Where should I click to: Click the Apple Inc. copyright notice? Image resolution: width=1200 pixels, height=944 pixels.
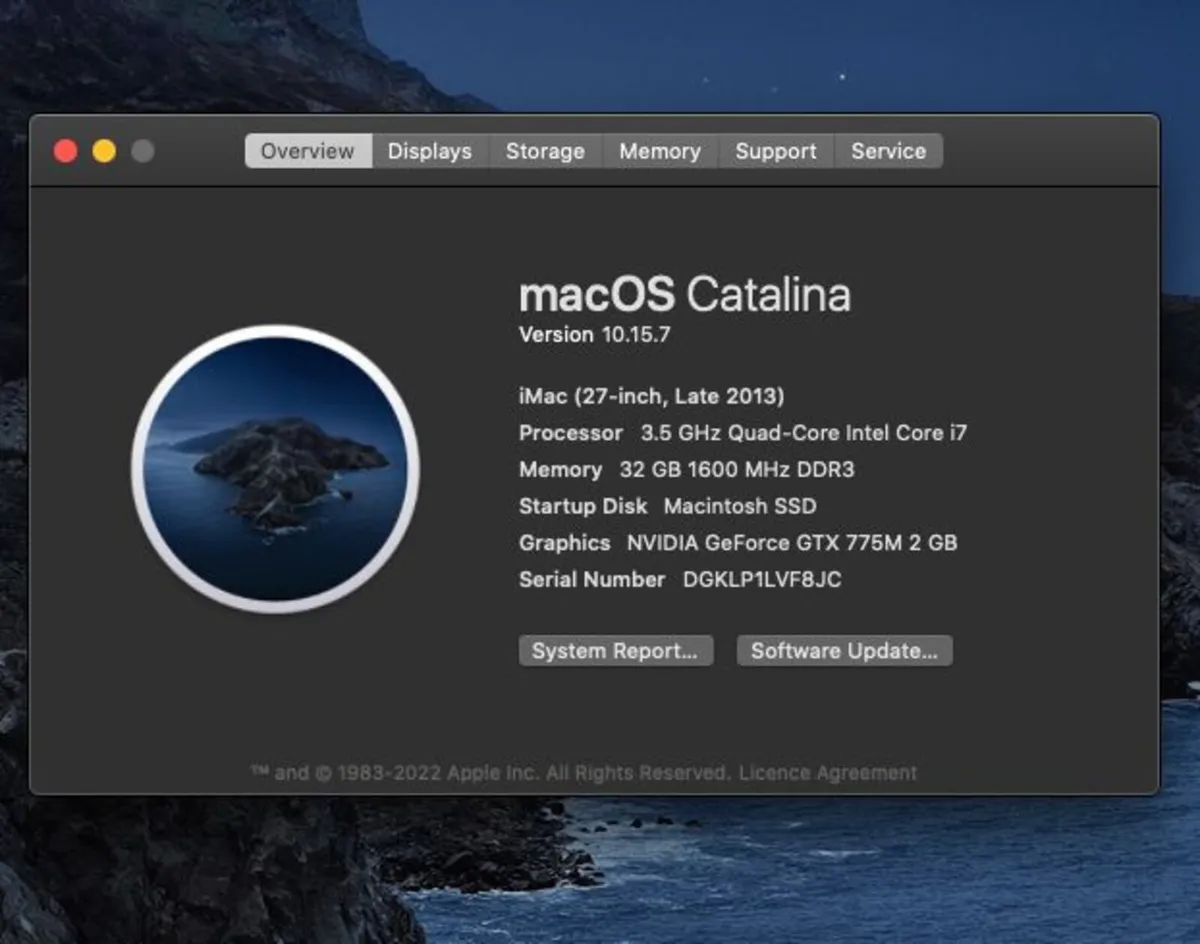point(490,773)
